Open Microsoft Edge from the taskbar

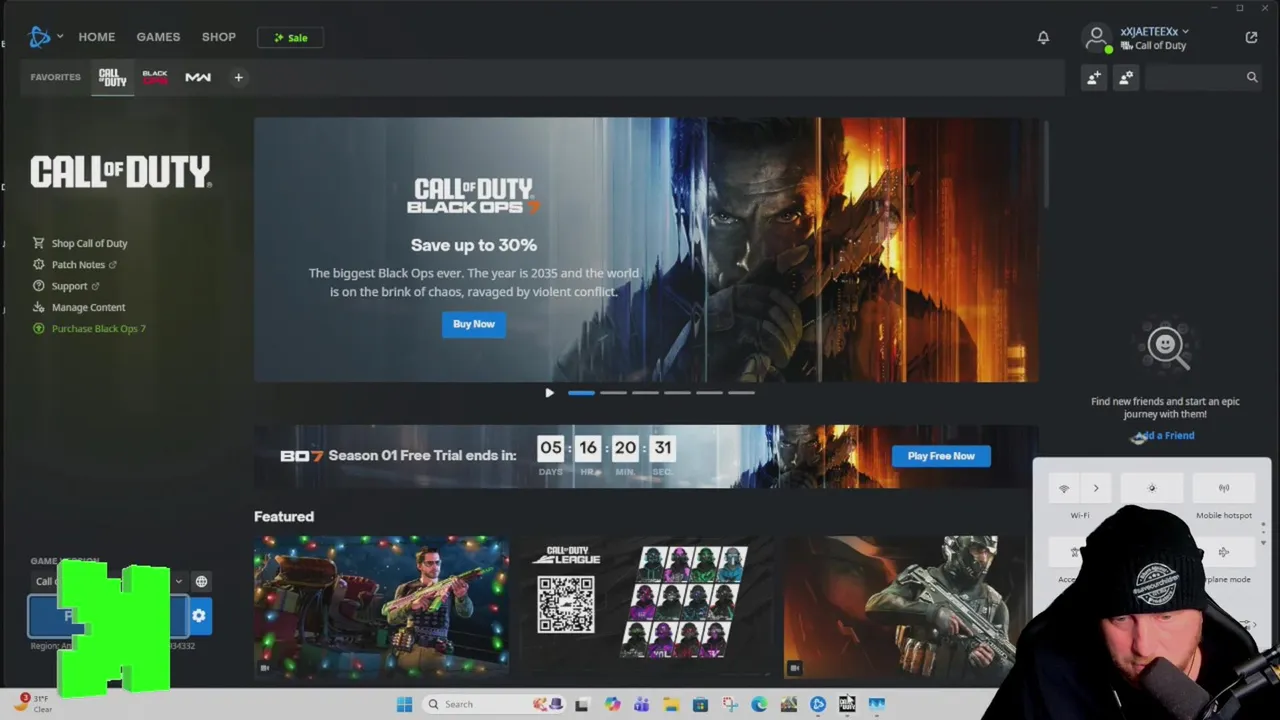click(759, 704)
